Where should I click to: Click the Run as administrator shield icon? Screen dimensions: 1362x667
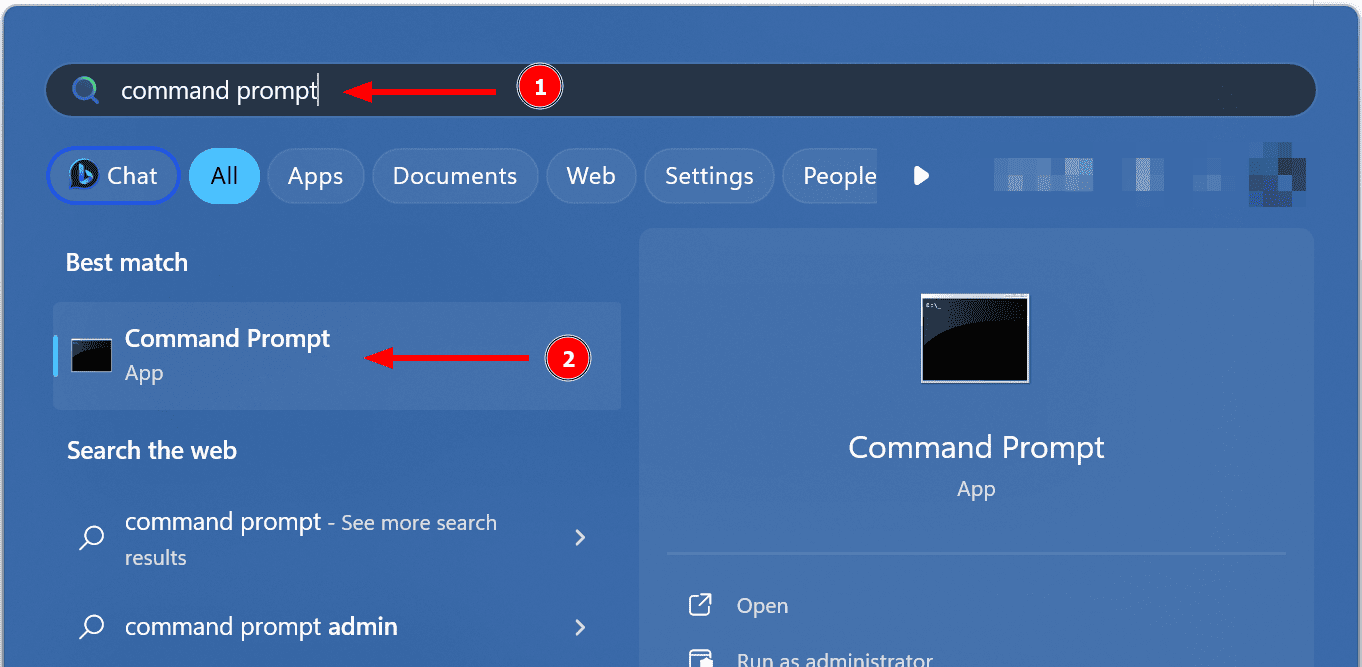click(x=700, y=658)
